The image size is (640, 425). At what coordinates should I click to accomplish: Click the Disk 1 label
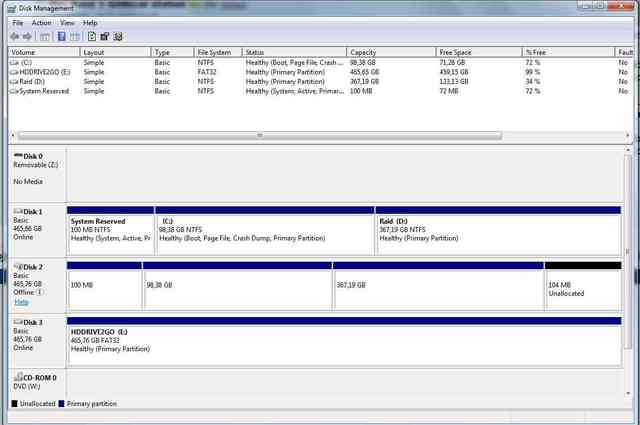click(33, 212)
